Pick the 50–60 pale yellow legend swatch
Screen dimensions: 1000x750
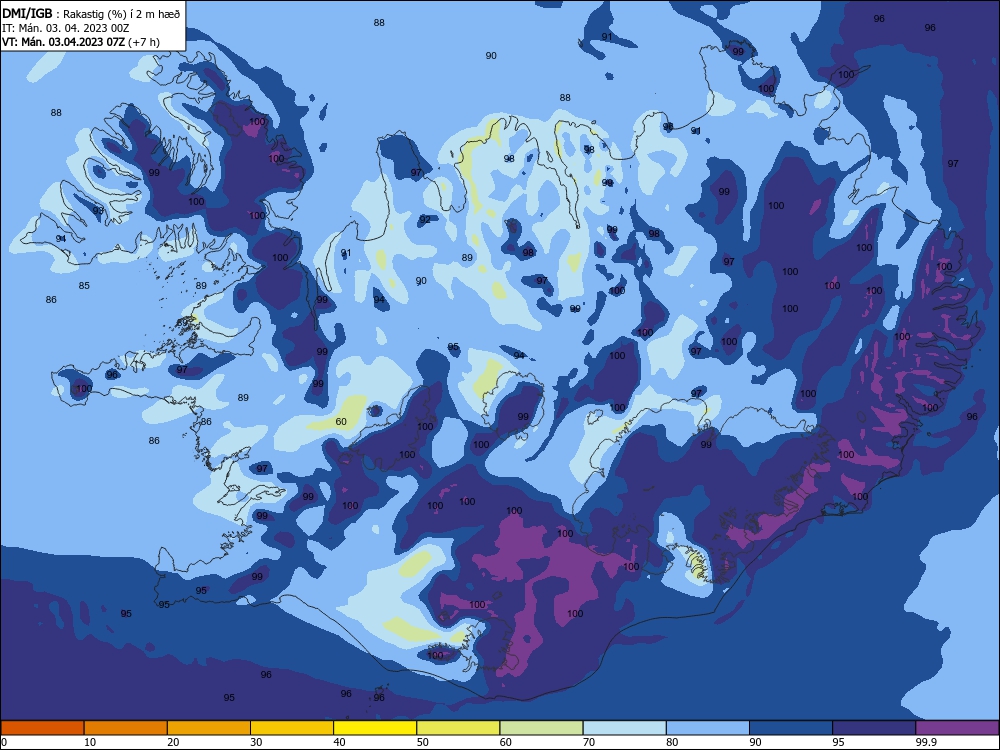tap(459, 728)
